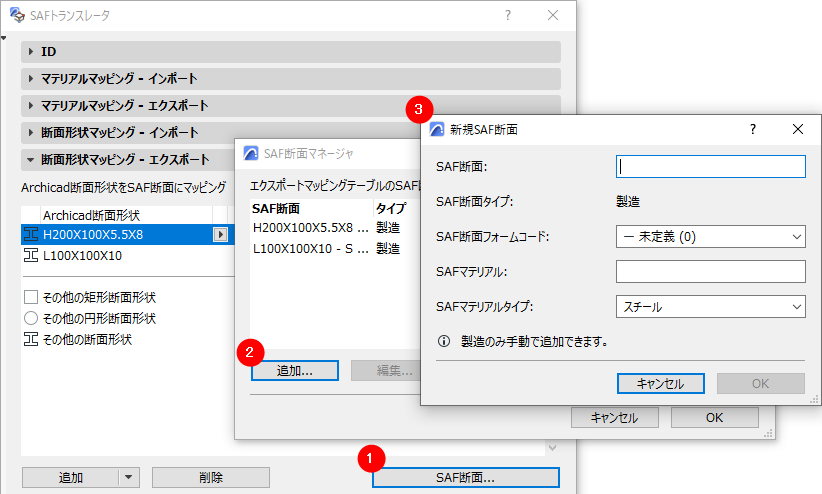822x494 pixels.
Task: Click キャンセル in the SAF断面マネージャ
Action: (x=614, y=417)
